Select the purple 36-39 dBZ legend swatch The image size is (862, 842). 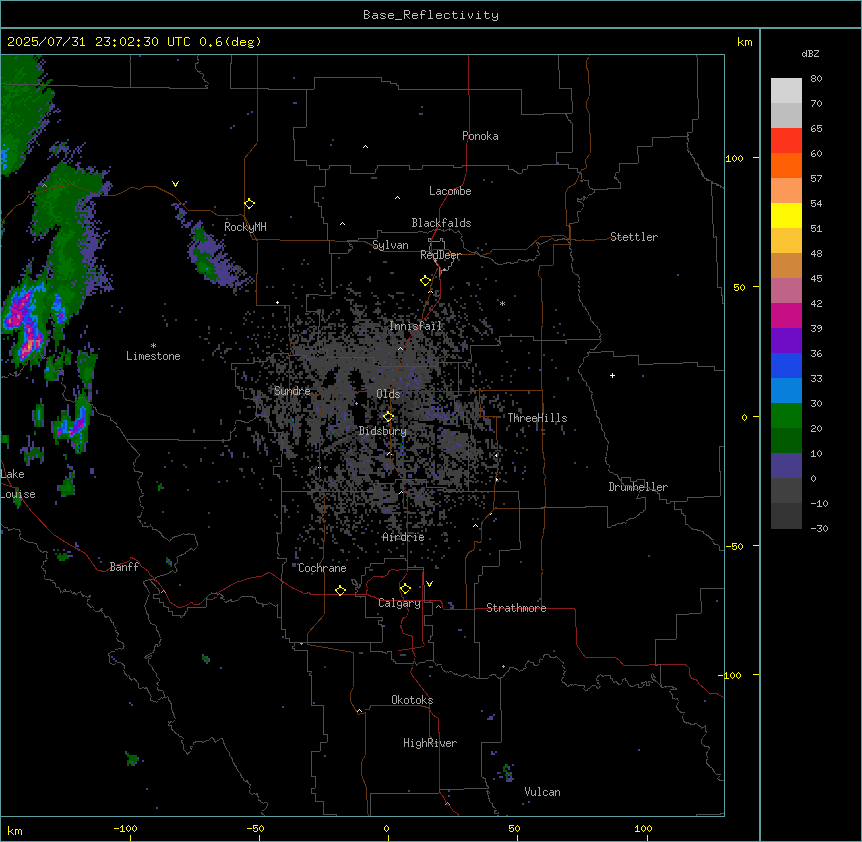(x=786, y=341)
